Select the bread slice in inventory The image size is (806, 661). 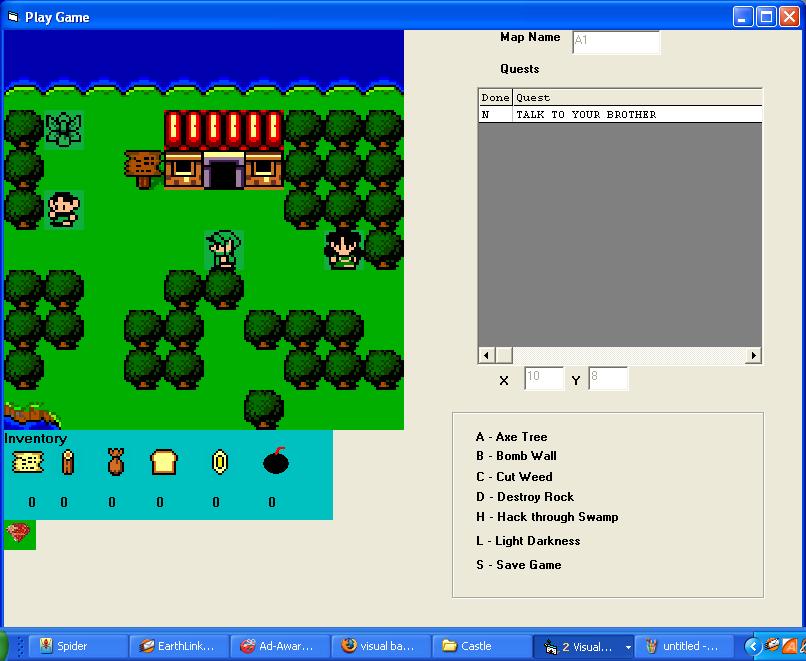point(163,462)
